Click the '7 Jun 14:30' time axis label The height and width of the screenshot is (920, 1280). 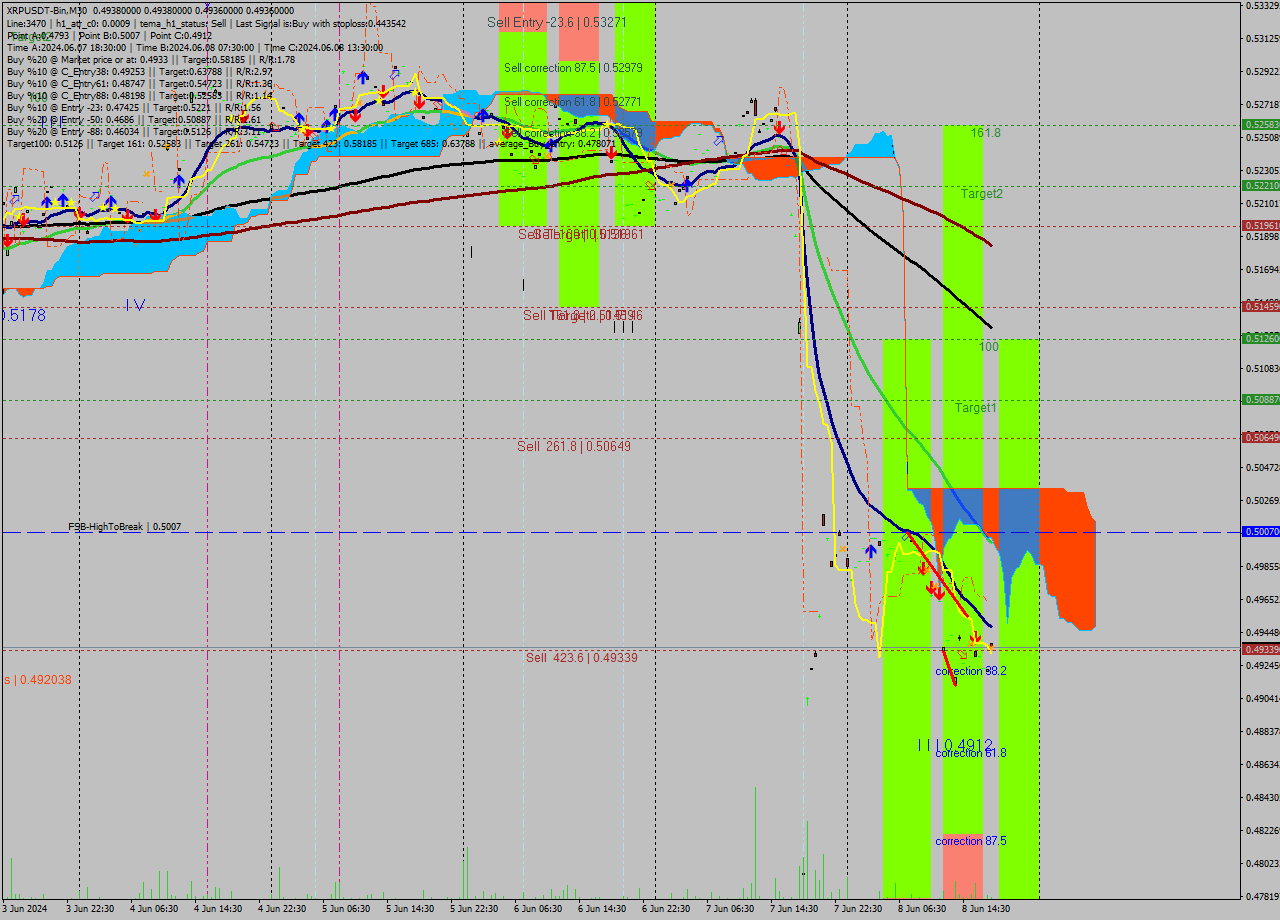pyautogui.click(x=793, y=909)
